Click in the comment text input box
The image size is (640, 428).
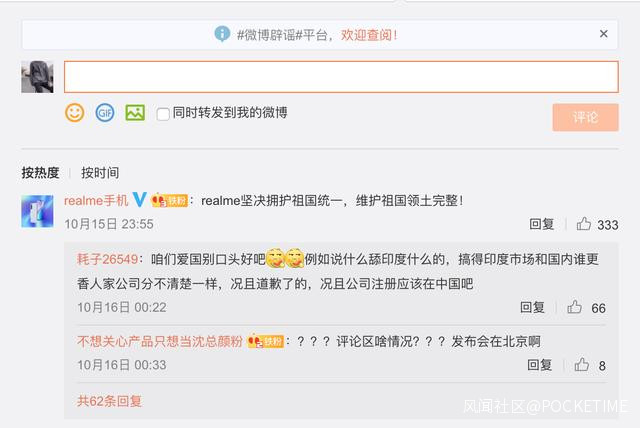(341, 77)
